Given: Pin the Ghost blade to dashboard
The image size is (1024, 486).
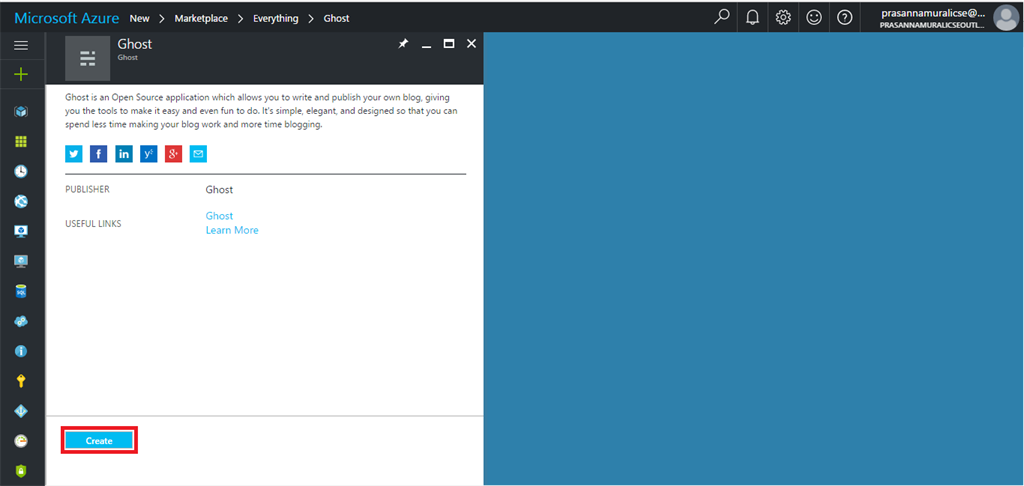Looking at the screenshot, I should [x=403, y=43].
